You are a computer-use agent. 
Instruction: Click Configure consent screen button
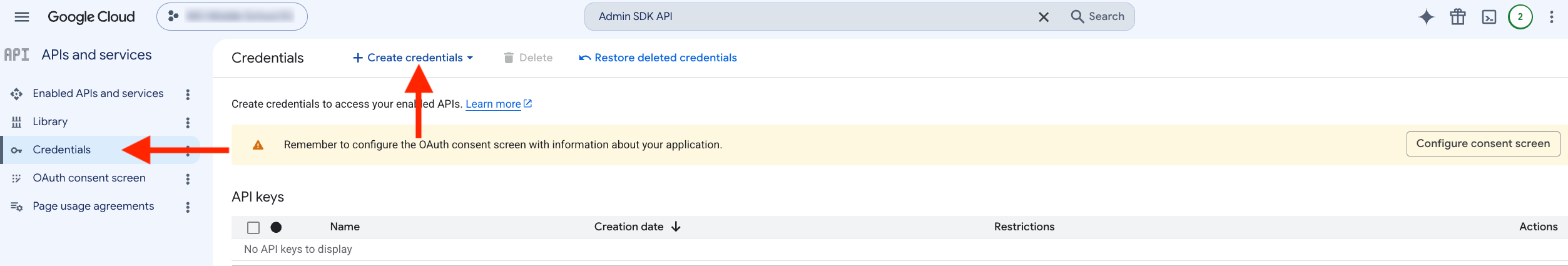tap(1483, 144)
